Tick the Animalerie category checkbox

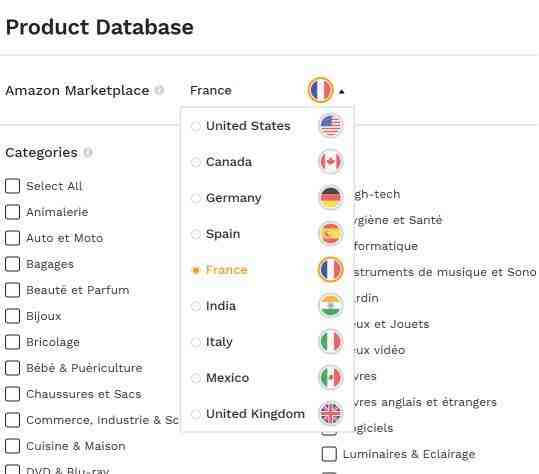click(x=12, y=212)
